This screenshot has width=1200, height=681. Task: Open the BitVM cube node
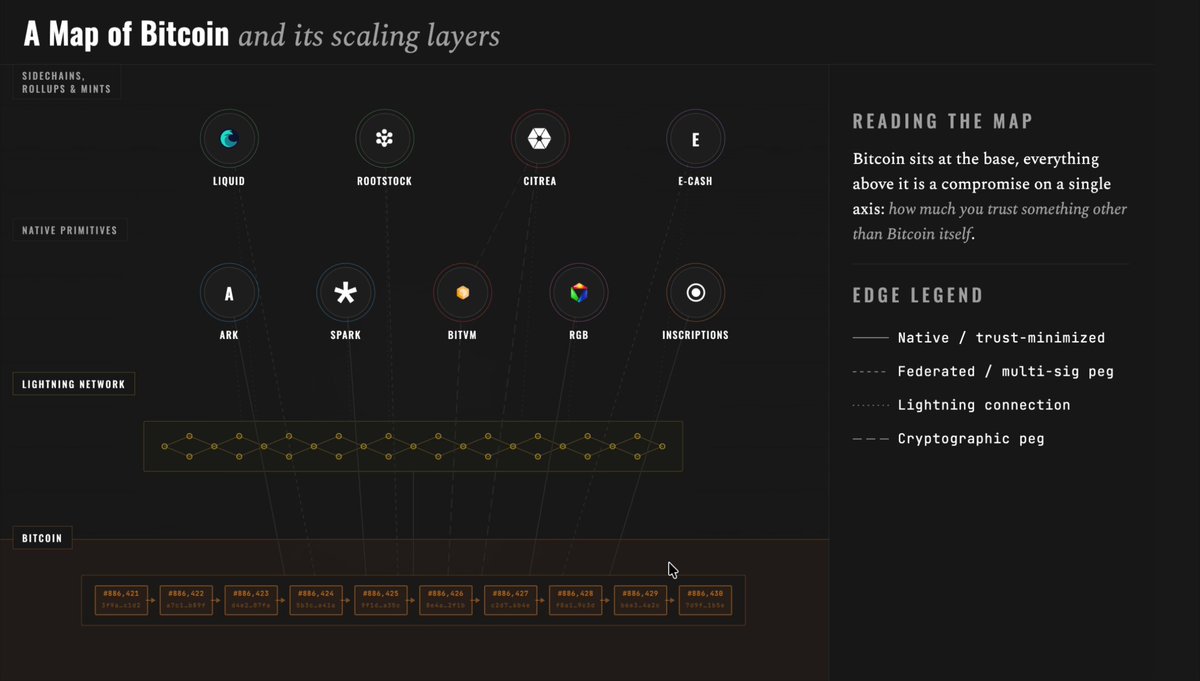[x=462, y=293]
